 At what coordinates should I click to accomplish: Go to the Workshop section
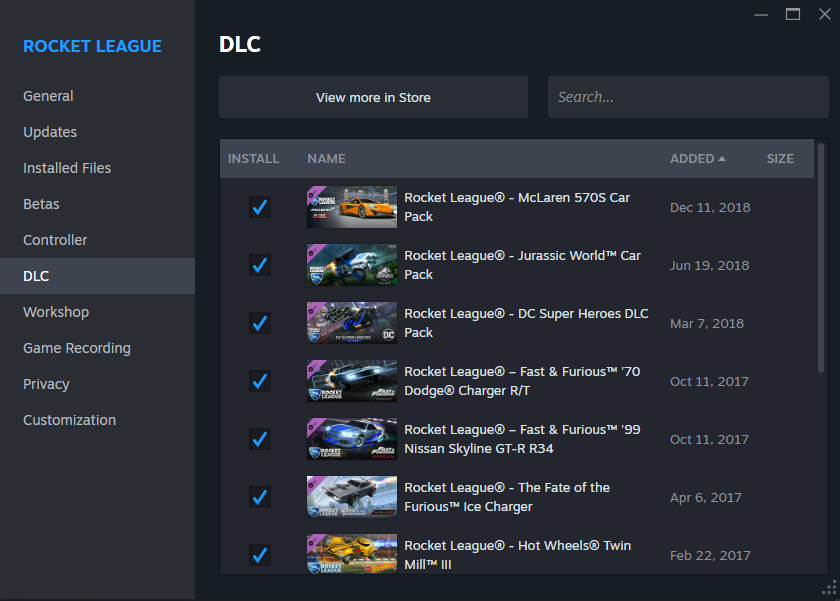click(x=56, y=311)
